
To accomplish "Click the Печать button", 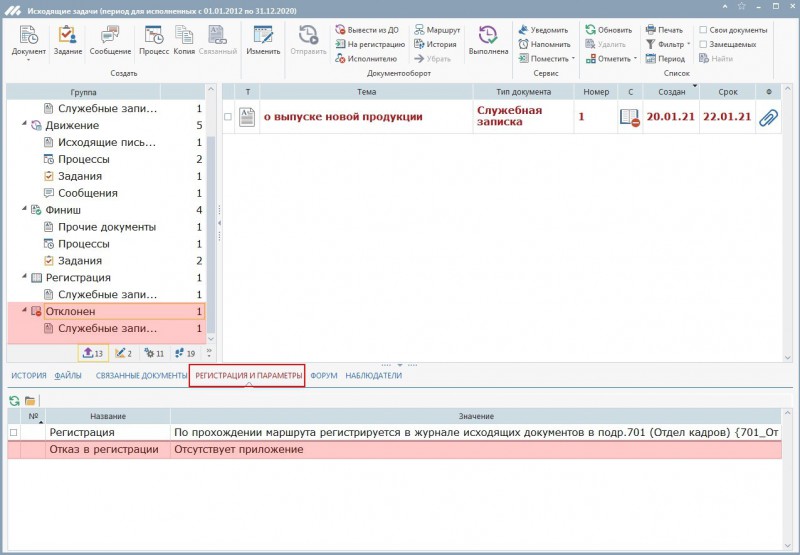I will pos(664,30).
